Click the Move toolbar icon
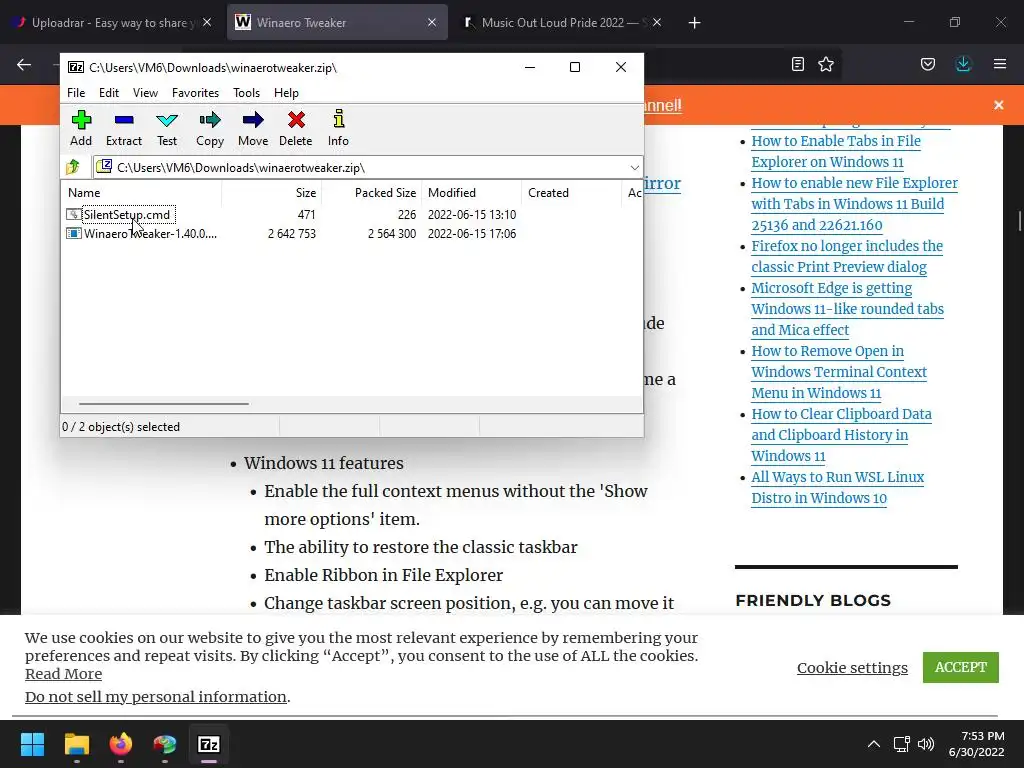The image size is (1024, 768). point(253,129)
